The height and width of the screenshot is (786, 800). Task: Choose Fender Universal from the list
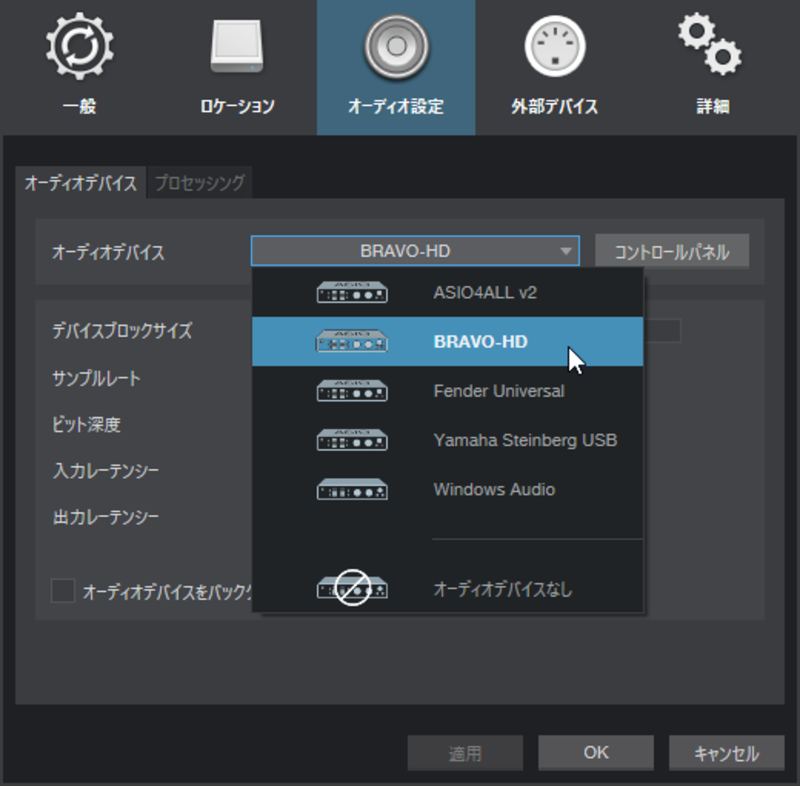tap(447, 391)
